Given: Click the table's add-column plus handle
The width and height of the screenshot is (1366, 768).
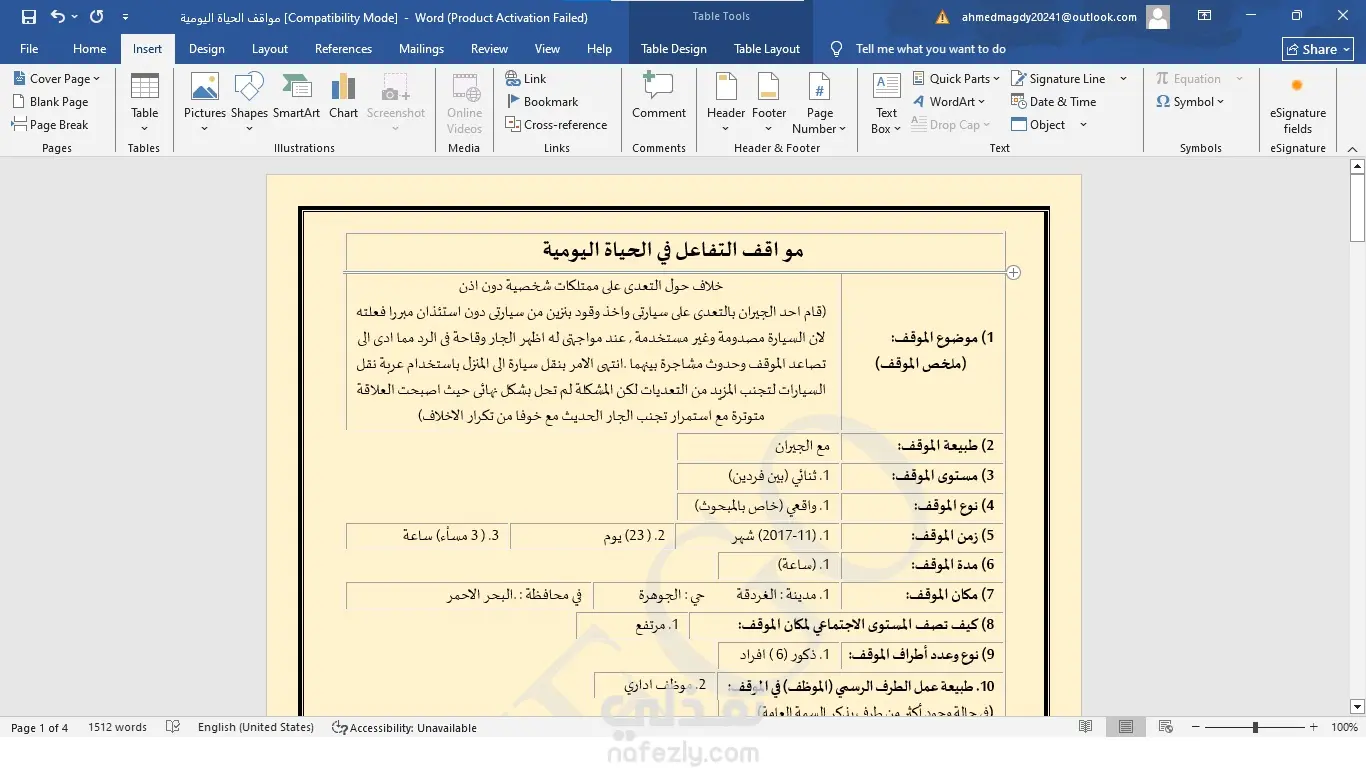Looking at the screenshot, I should pyautogui.click(x=1013, y=272).
